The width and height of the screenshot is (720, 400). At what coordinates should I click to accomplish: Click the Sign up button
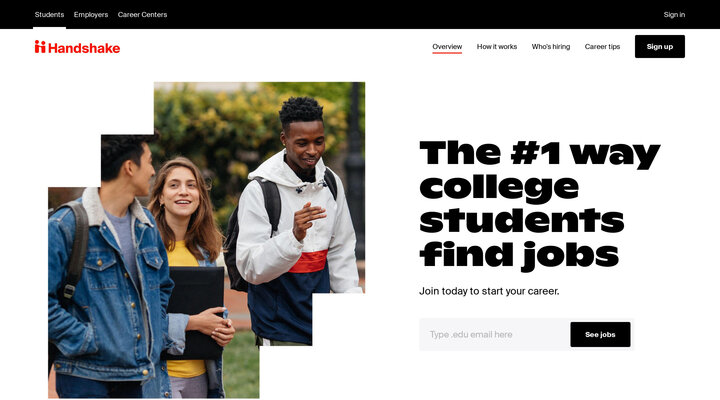click(660, 46)
